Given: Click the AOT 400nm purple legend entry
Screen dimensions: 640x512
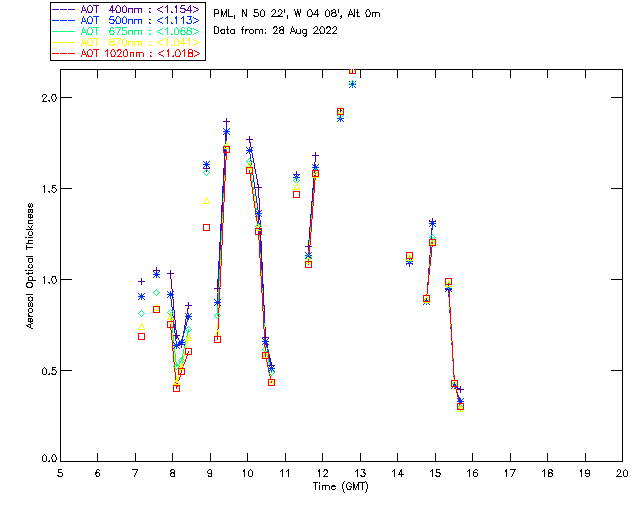Looking at the screenshot, I should pos(127,9).
